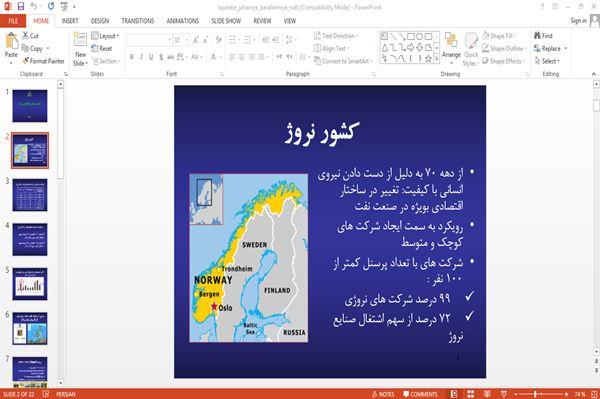Select slide 5 thumbnail with chart

30,284
